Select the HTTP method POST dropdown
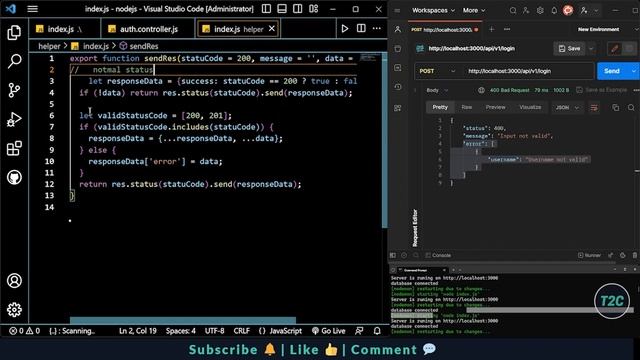Viewport: 640px width, 360px height. click(x=437, y=71)
